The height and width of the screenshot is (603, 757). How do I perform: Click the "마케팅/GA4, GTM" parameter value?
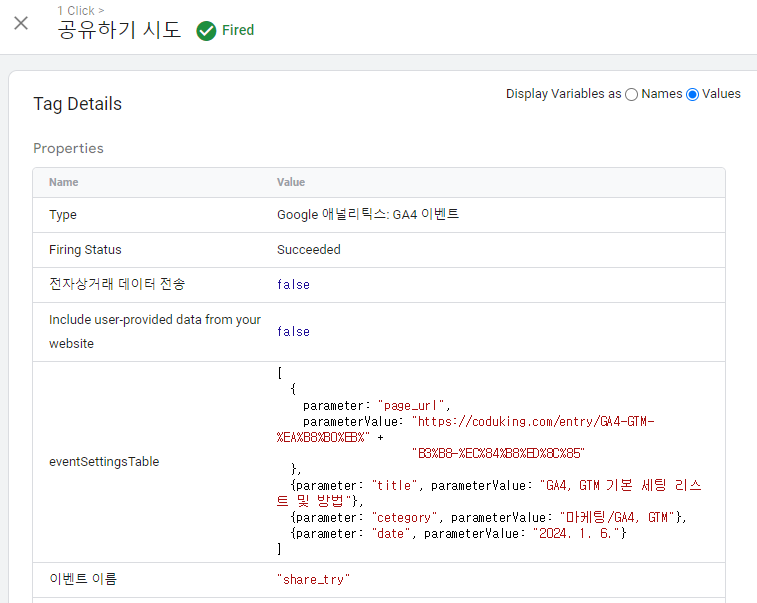click(617, 517)
